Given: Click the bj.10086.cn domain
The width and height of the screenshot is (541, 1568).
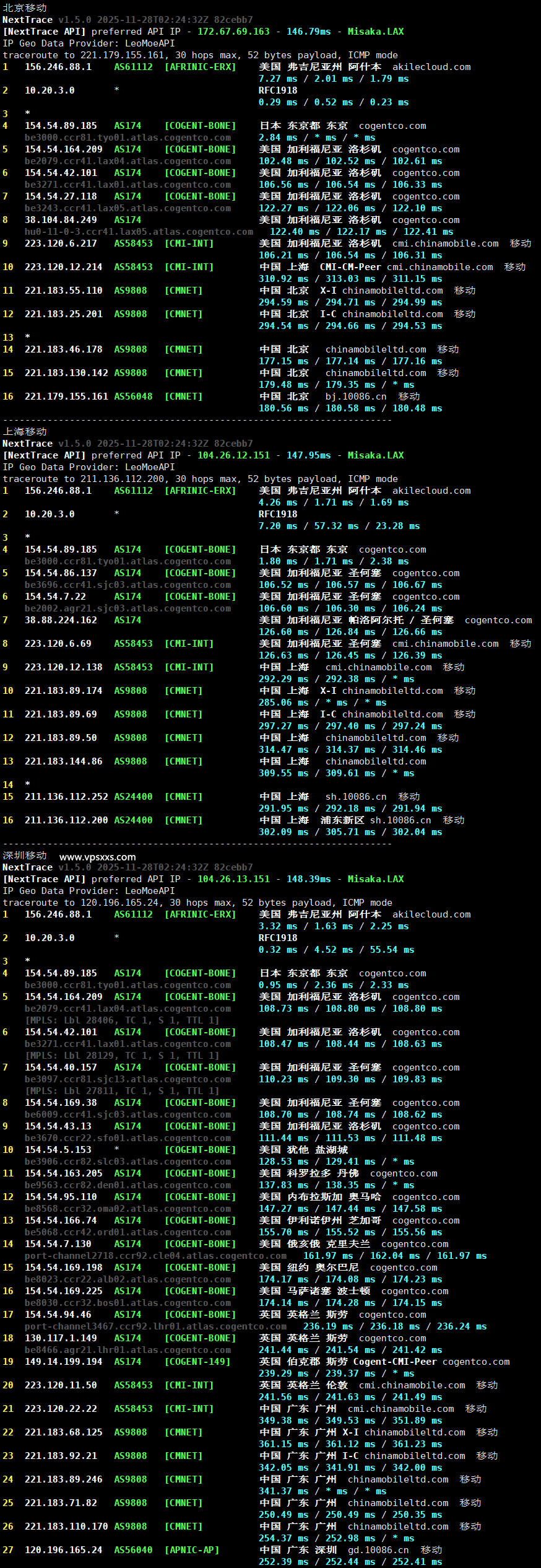Looking at the screenshot, I should [356, 396].
